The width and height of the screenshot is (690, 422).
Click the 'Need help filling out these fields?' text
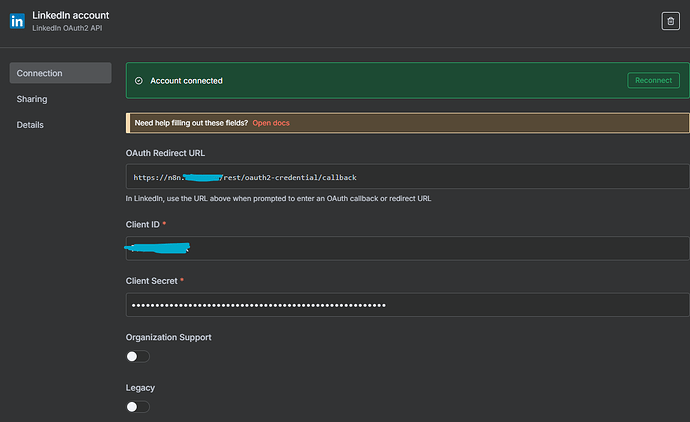click(x=190, y=123)
